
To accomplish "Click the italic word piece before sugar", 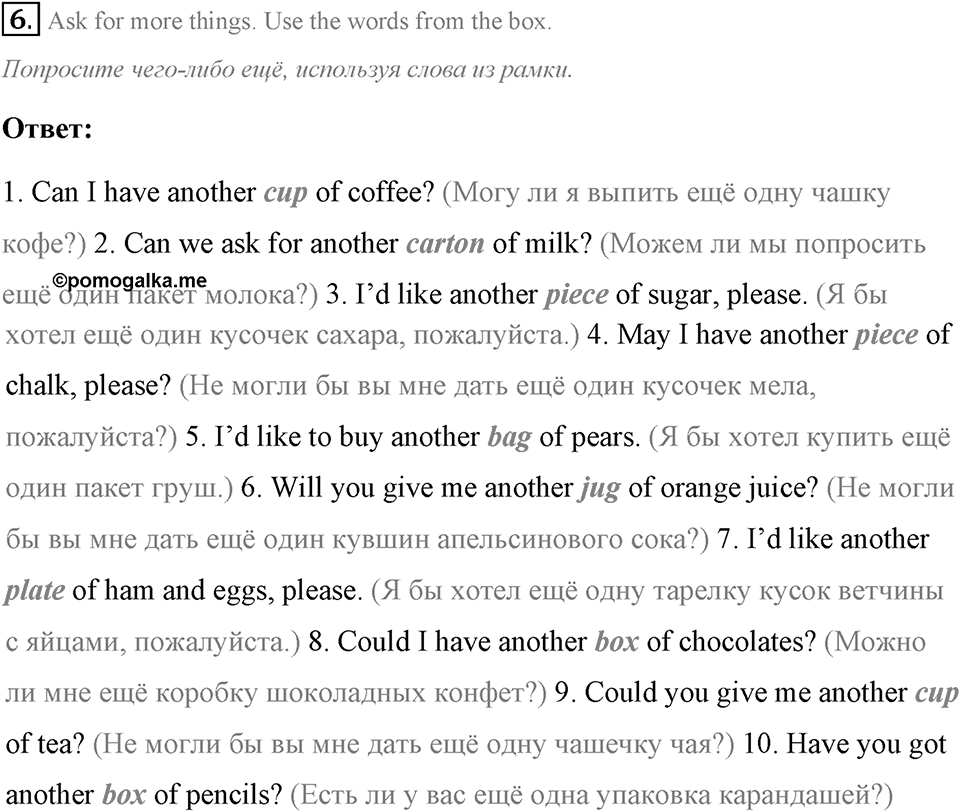I will (x=576, y=296).
